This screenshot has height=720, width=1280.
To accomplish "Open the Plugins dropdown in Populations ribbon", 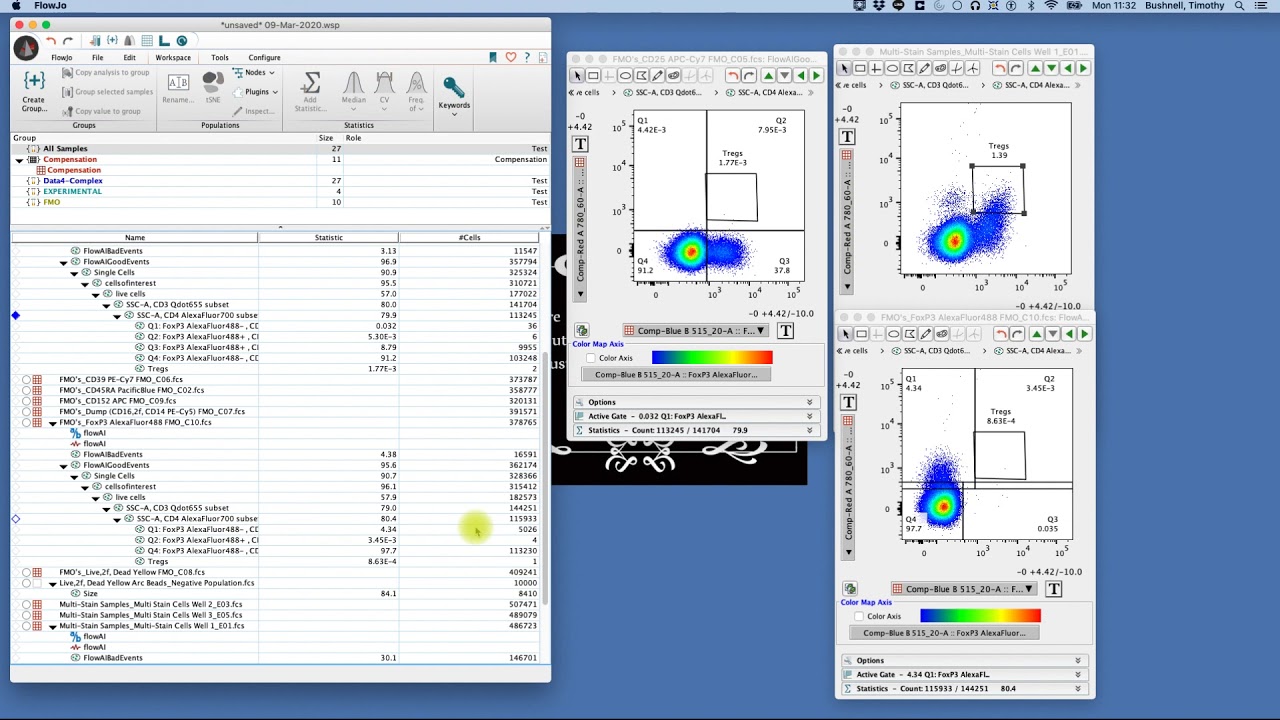I will tap(254, 92).
